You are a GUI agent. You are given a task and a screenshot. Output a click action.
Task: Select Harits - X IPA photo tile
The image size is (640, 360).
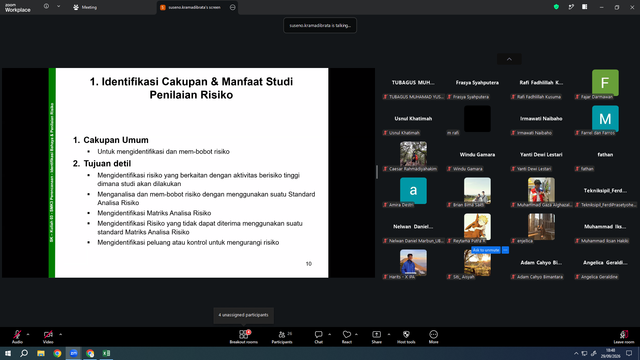[x=413, y=262]
